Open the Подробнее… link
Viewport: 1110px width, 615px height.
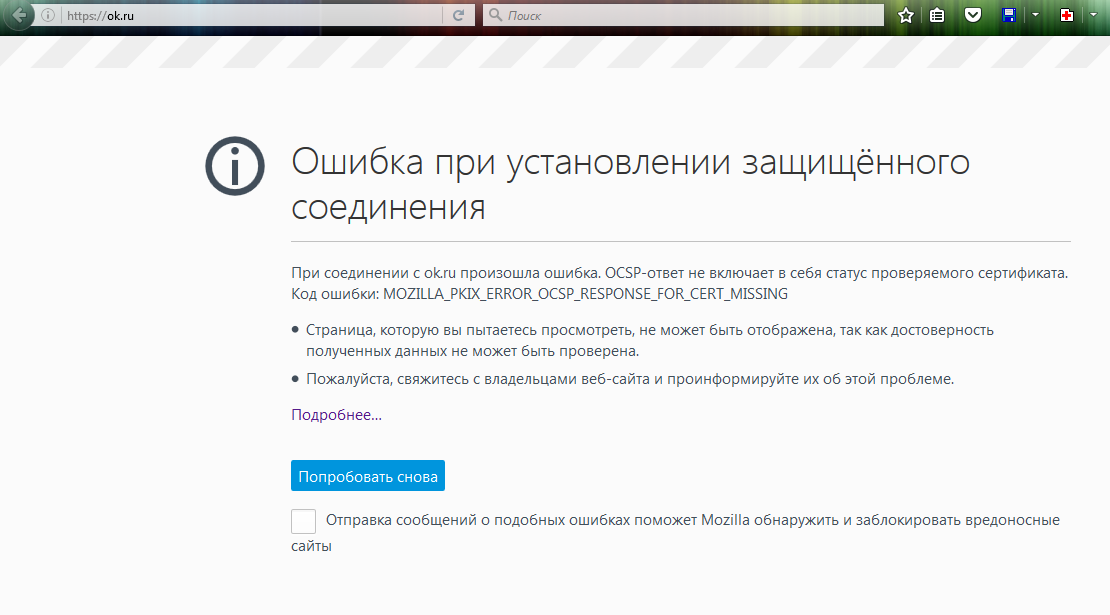(336, 415)
